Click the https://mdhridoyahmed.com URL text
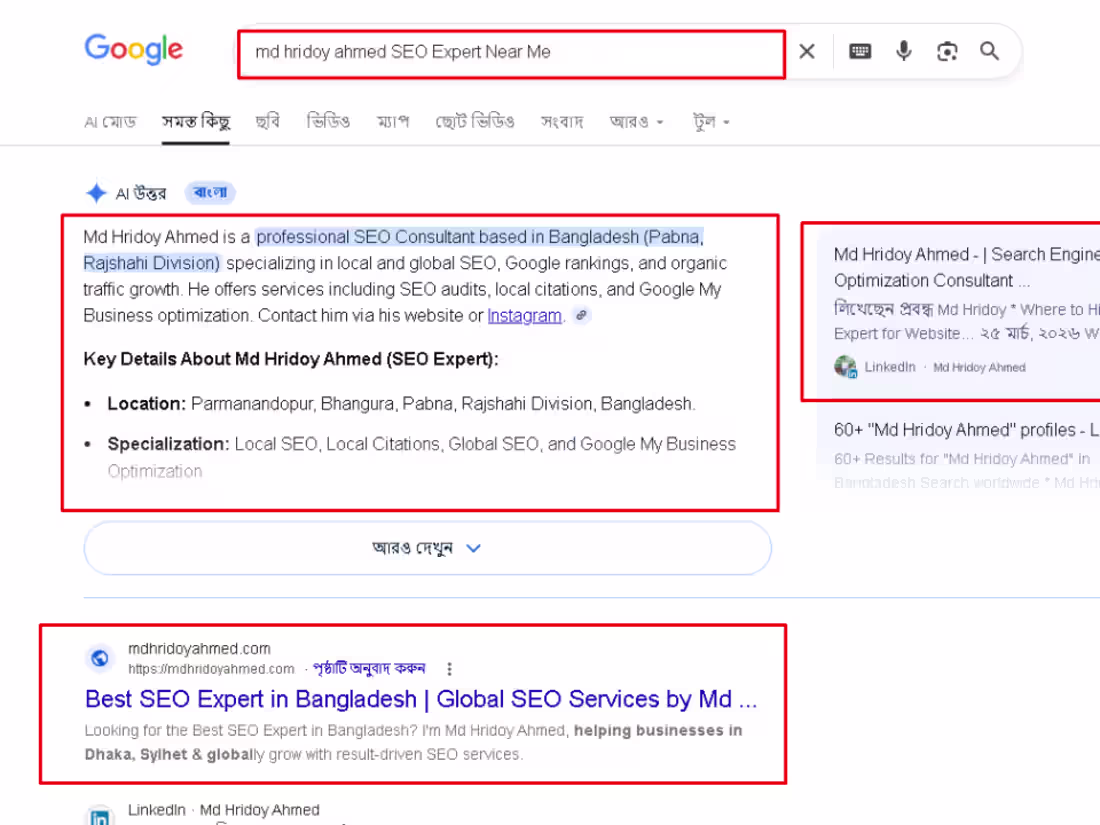 (x=211, y=669)
